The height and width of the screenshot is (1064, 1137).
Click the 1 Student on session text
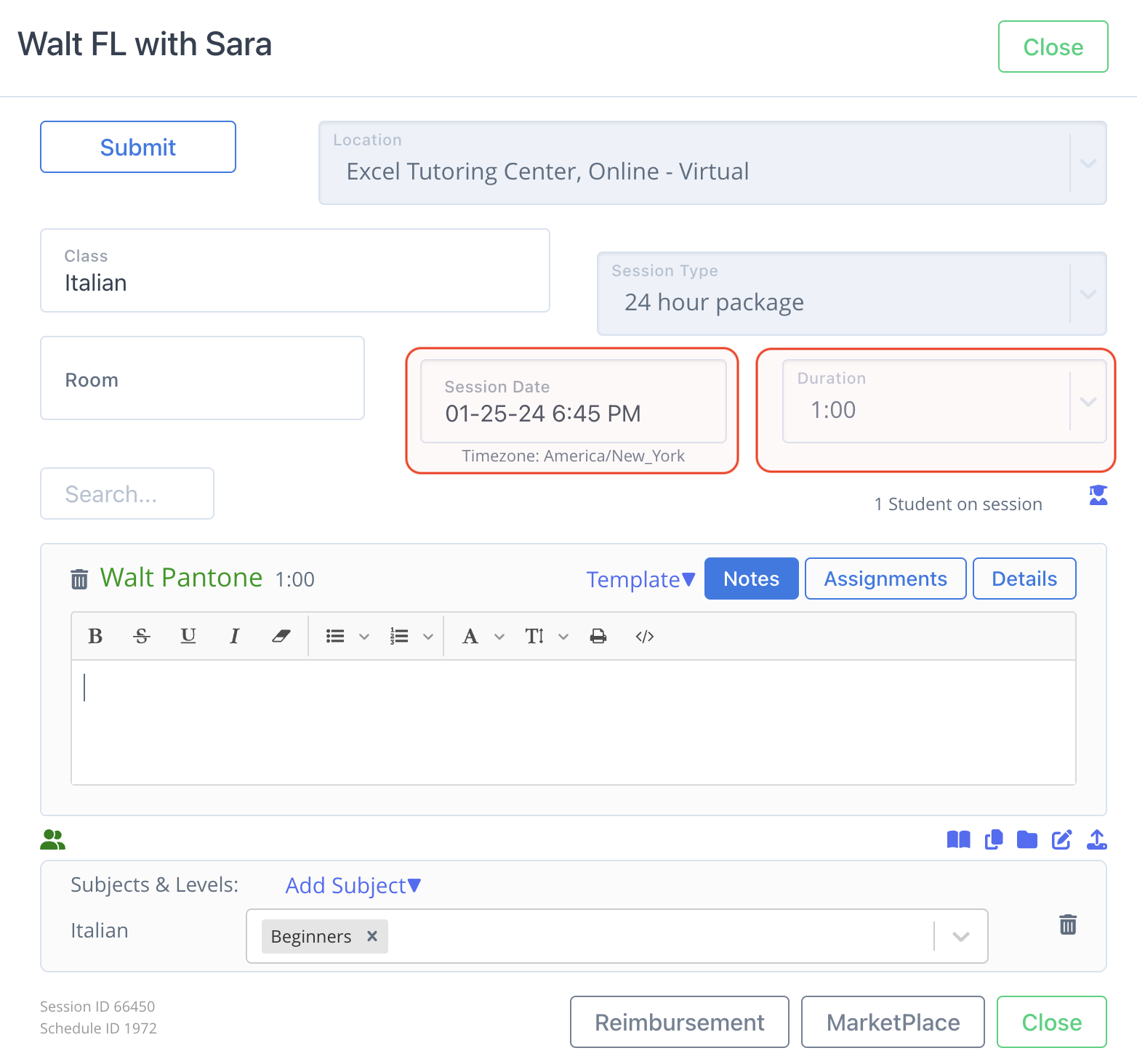tap(958, 504)
